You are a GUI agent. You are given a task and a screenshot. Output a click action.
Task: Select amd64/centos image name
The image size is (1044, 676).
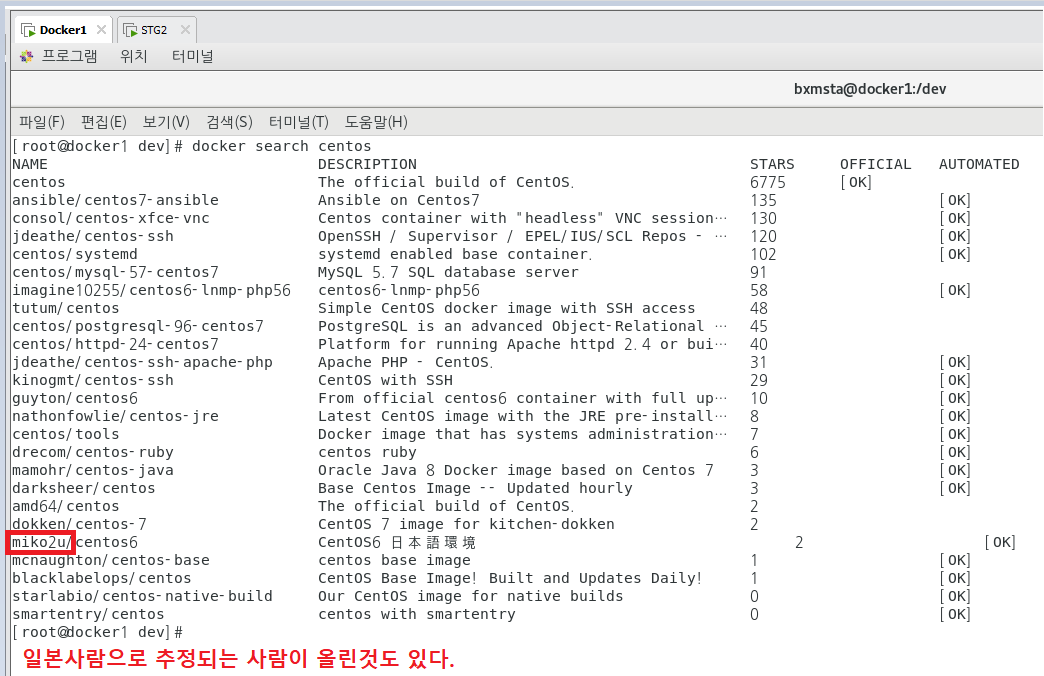coord(65,506)
